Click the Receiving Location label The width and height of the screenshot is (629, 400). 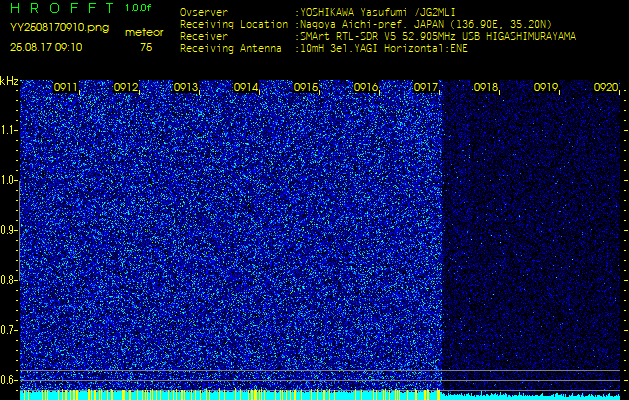[x=234, y=24]
